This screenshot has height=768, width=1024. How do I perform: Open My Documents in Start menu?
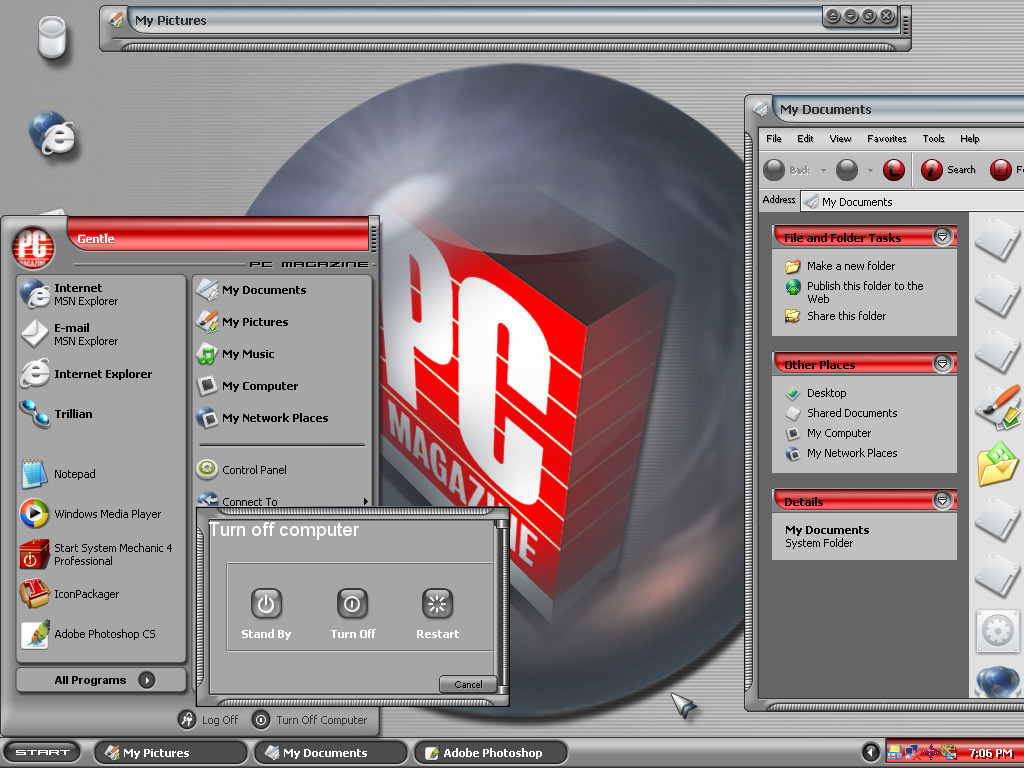click(282, 289)
